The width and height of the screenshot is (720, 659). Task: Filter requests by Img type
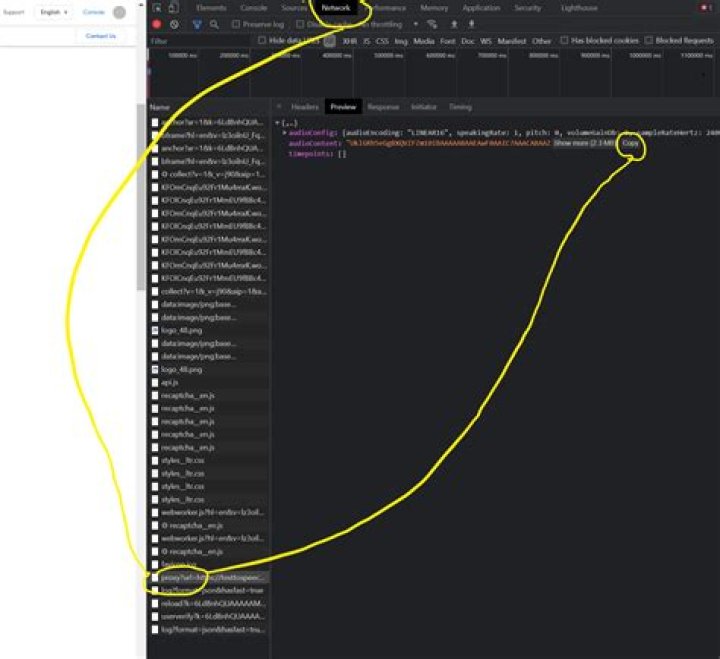click(x=401, y=41)
